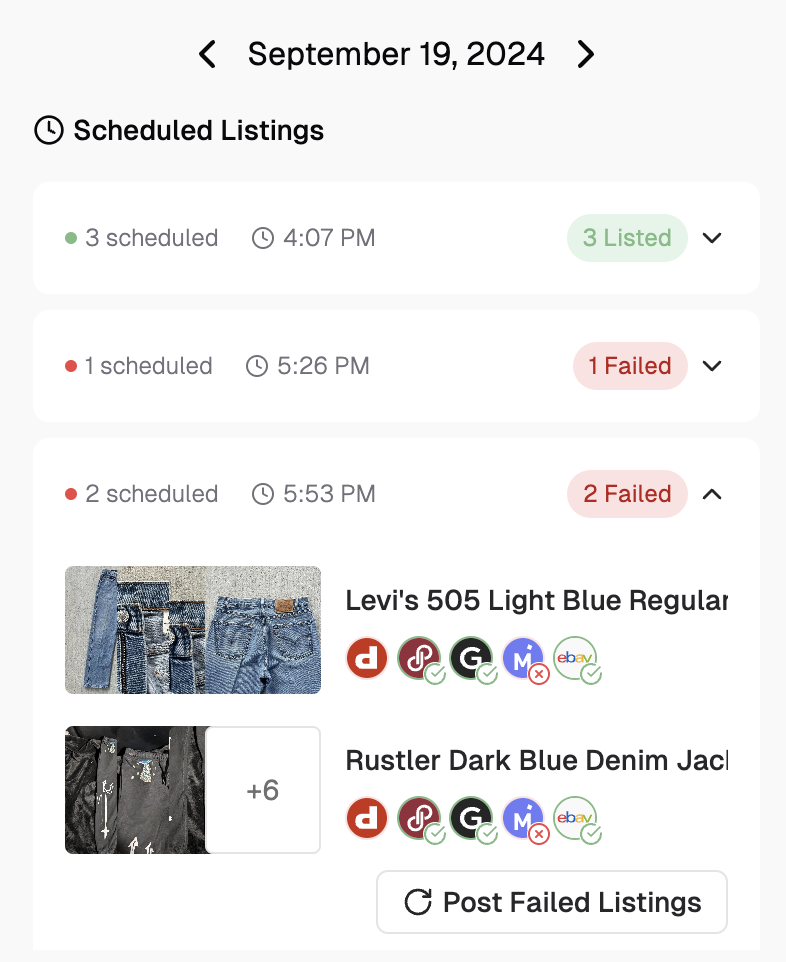
Task: Select the Depop icon on the Levi's 505 listing
Action: 367,658
